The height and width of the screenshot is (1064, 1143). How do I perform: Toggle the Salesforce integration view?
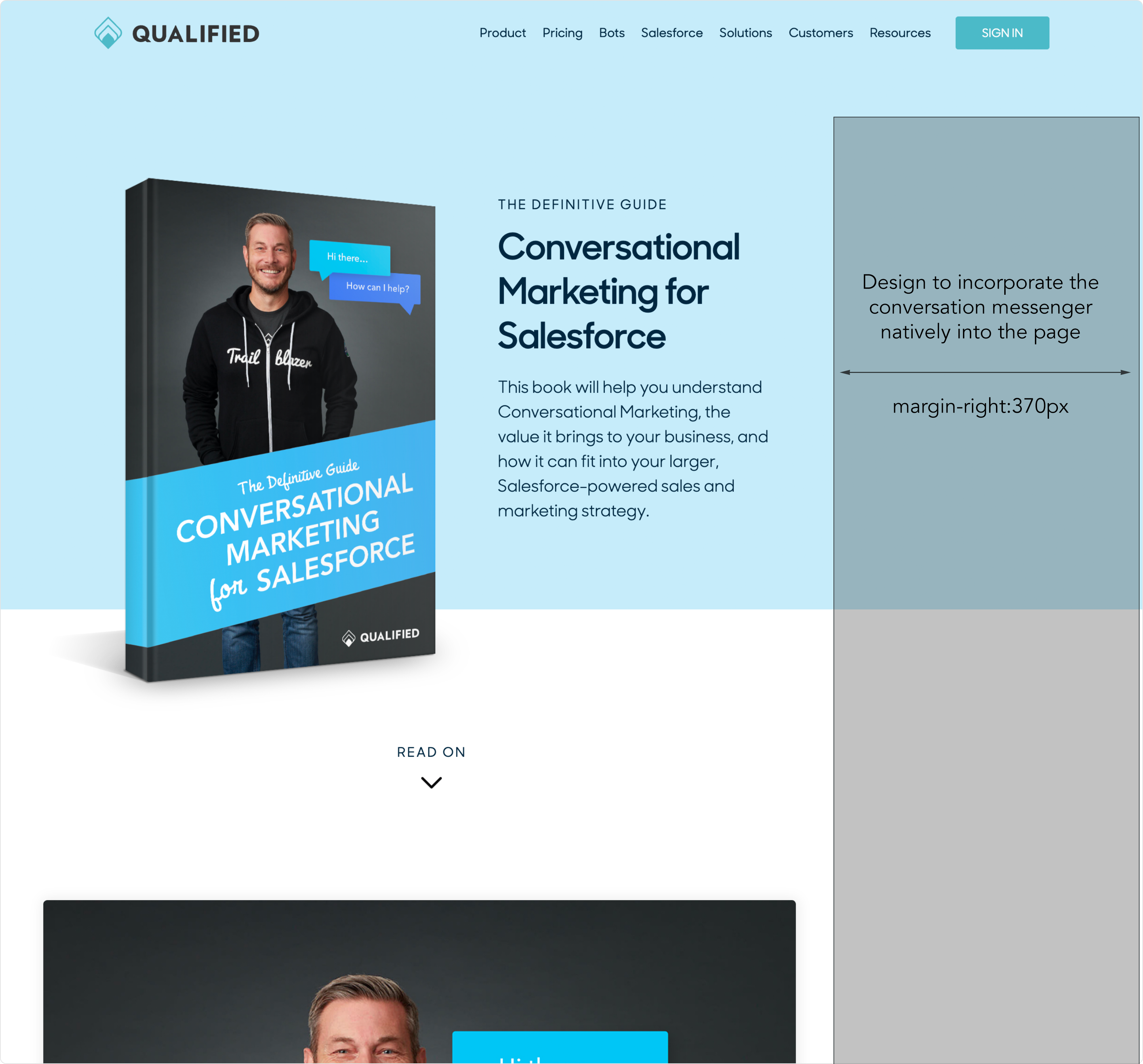click(x=671, y=32)
